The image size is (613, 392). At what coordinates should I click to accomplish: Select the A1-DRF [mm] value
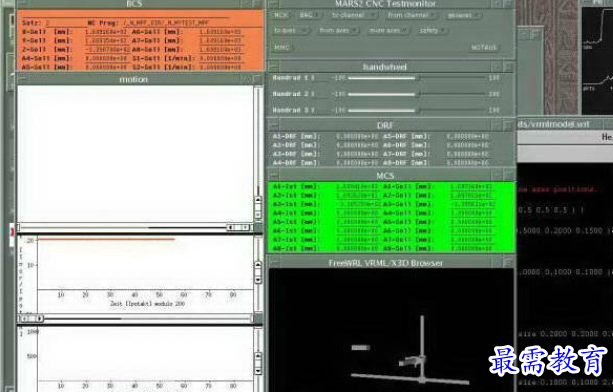pyautogui.click(x=357, y=137)
